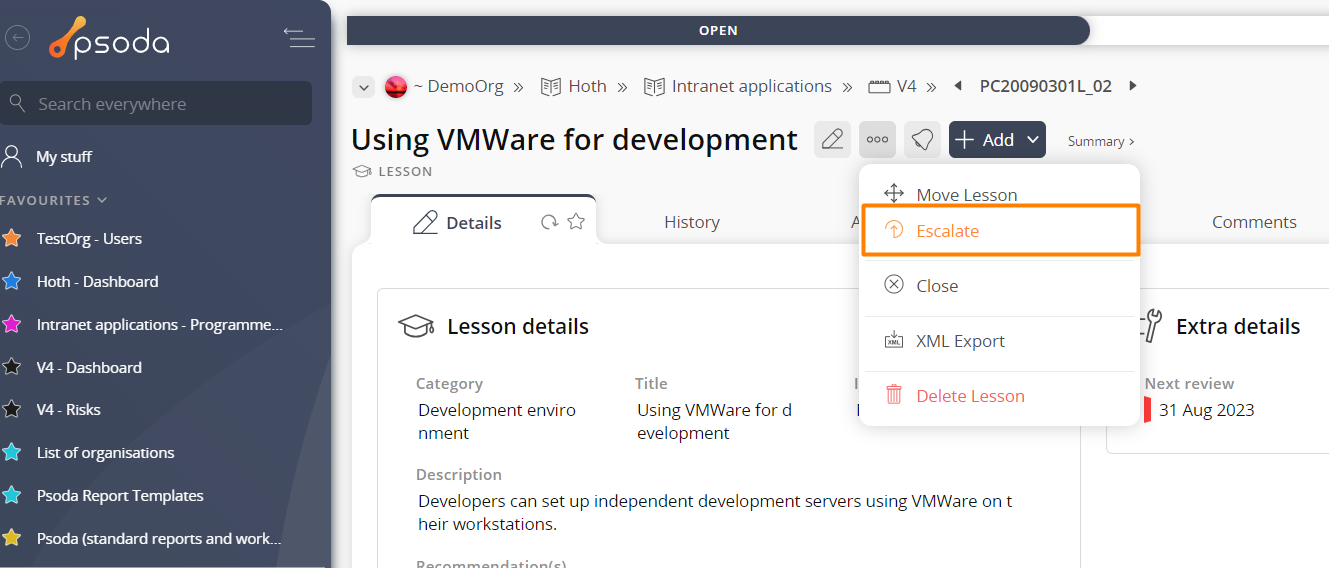Click yellow star beside Psoda standard reports
Image resolution: width=1329 pixels, height=568 pixels.
click(x=12, y=538)
